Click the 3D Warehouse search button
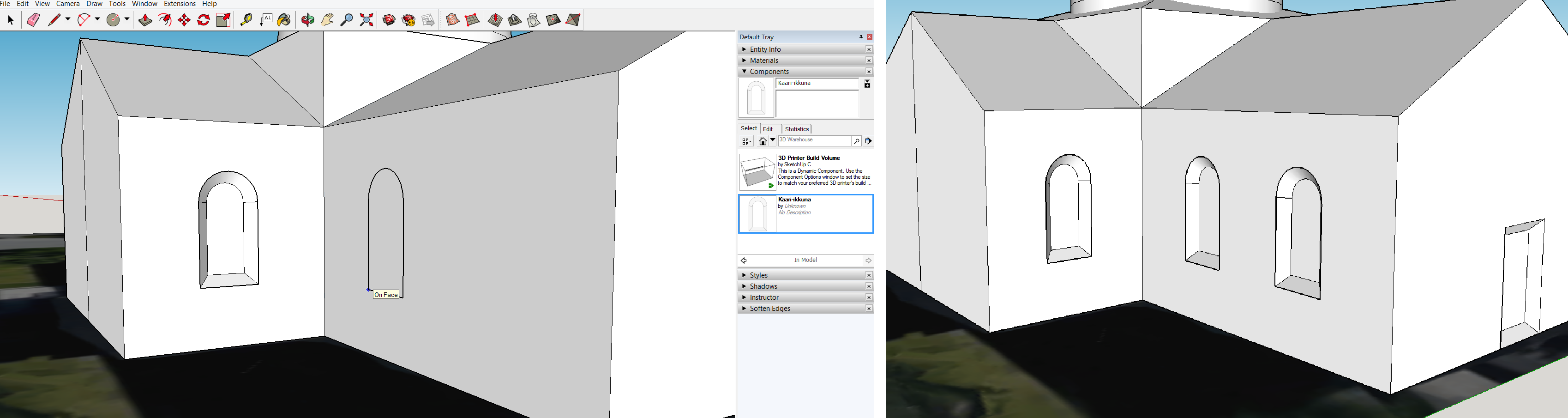Image resolution: width=1568 pixels, height=418 pixels. 856,141
